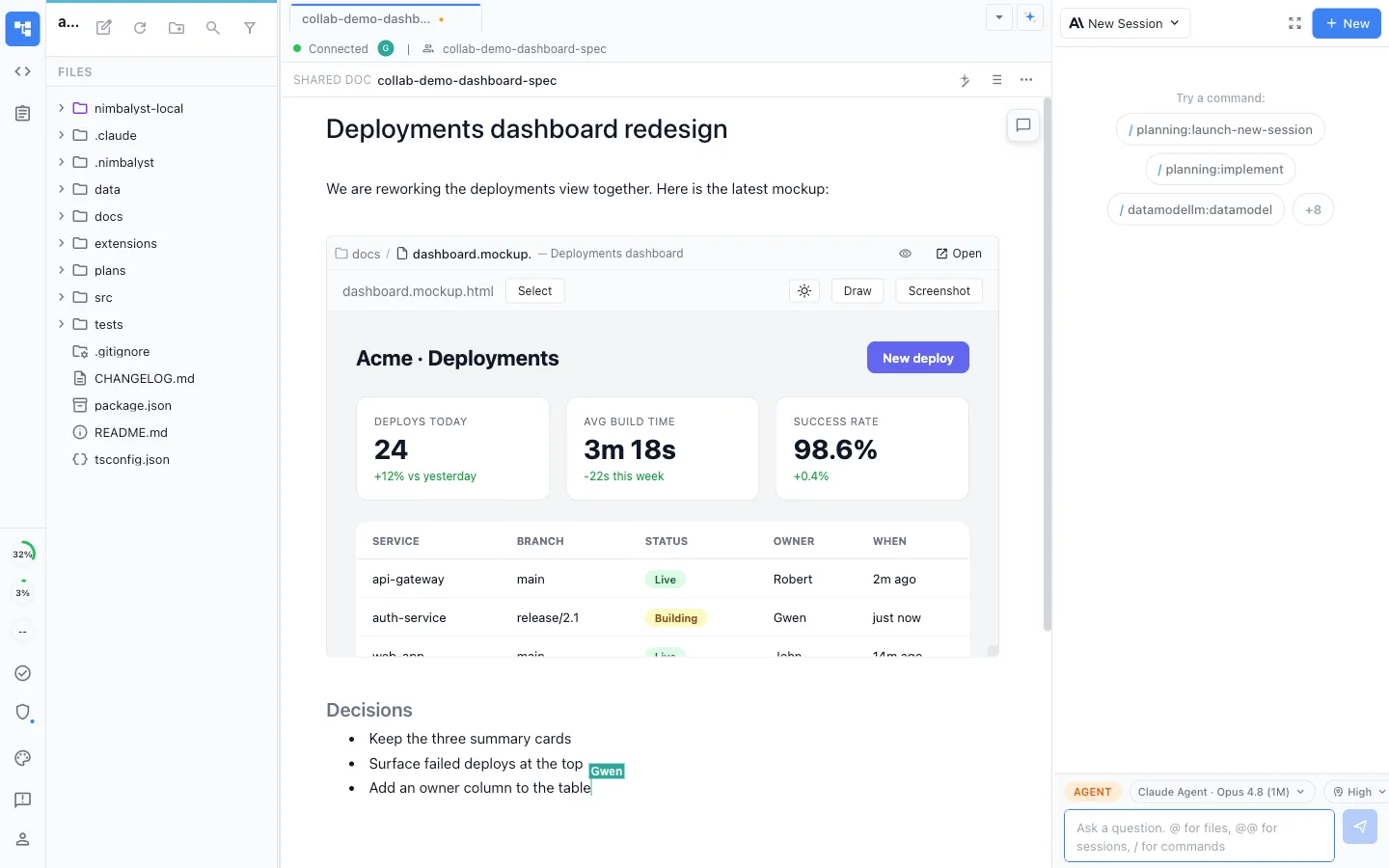Open the document more options menu
This screenshot has height=868, width=1389.
pos(1026,80)
